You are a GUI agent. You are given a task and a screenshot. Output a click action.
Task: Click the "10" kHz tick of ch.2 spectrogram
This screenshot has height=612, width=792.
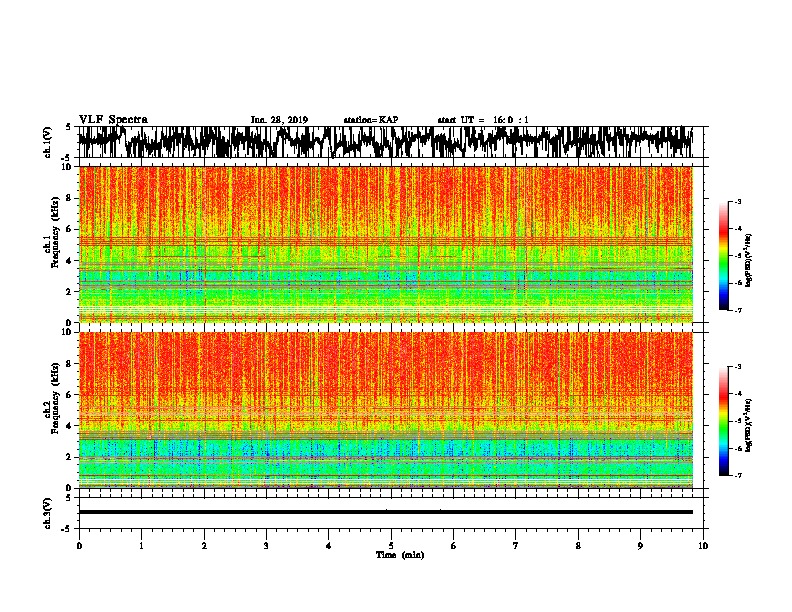68,332
